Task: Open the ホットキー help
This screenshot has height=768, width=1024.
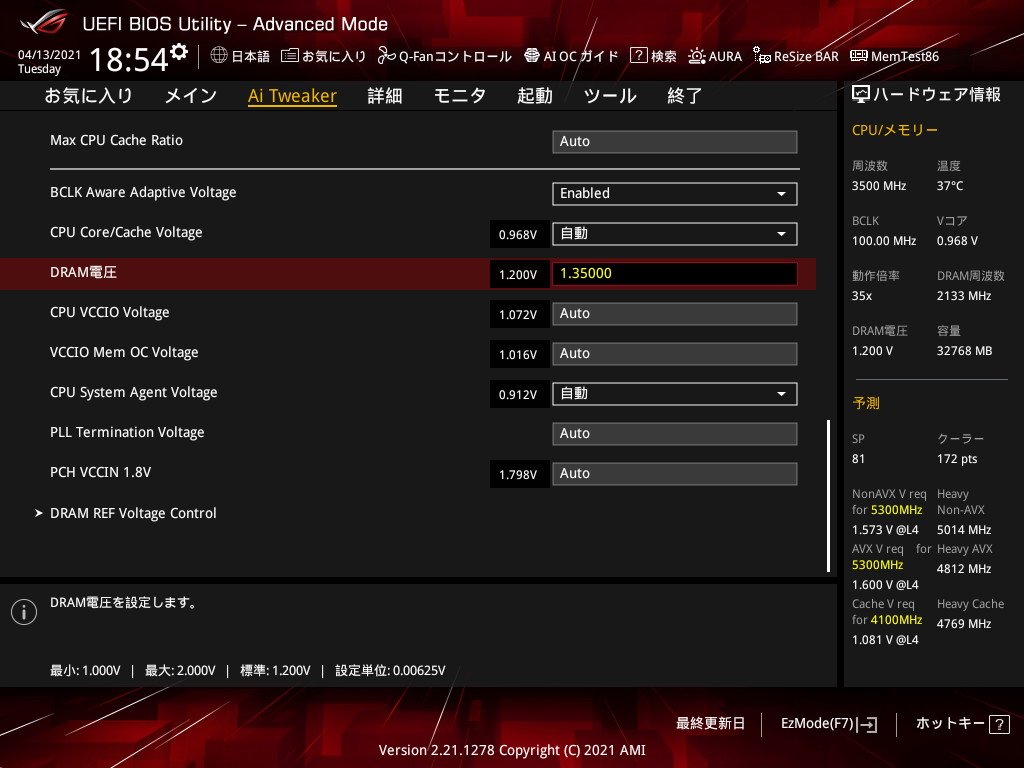Action: coord(963,724)
